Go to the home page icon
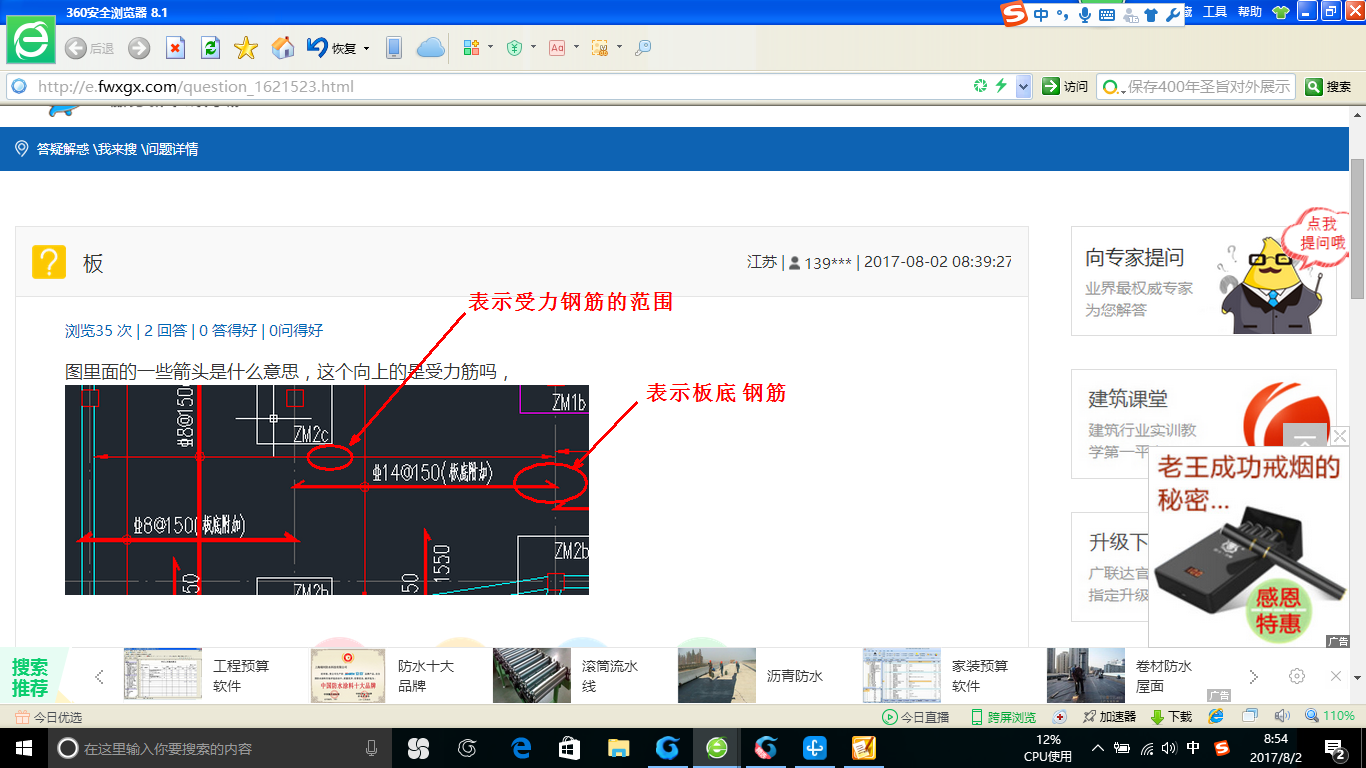Image resolution: width=1366 pixels, height=768 pixels. (283, 47)
